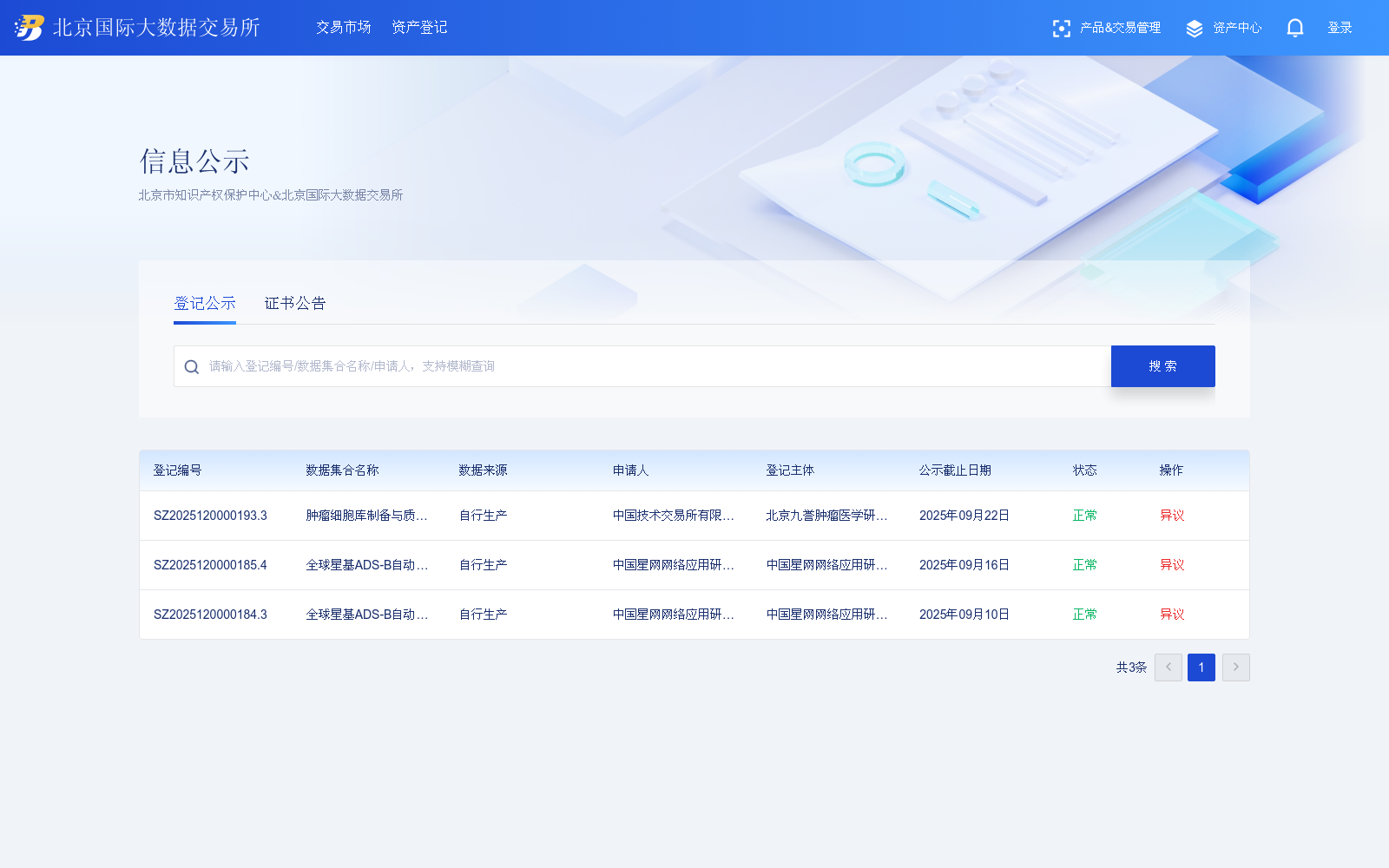1389x868 pixels.
Task: Click 正常 status in SZ2025120000193.3 row
Action: [1085, 516]
